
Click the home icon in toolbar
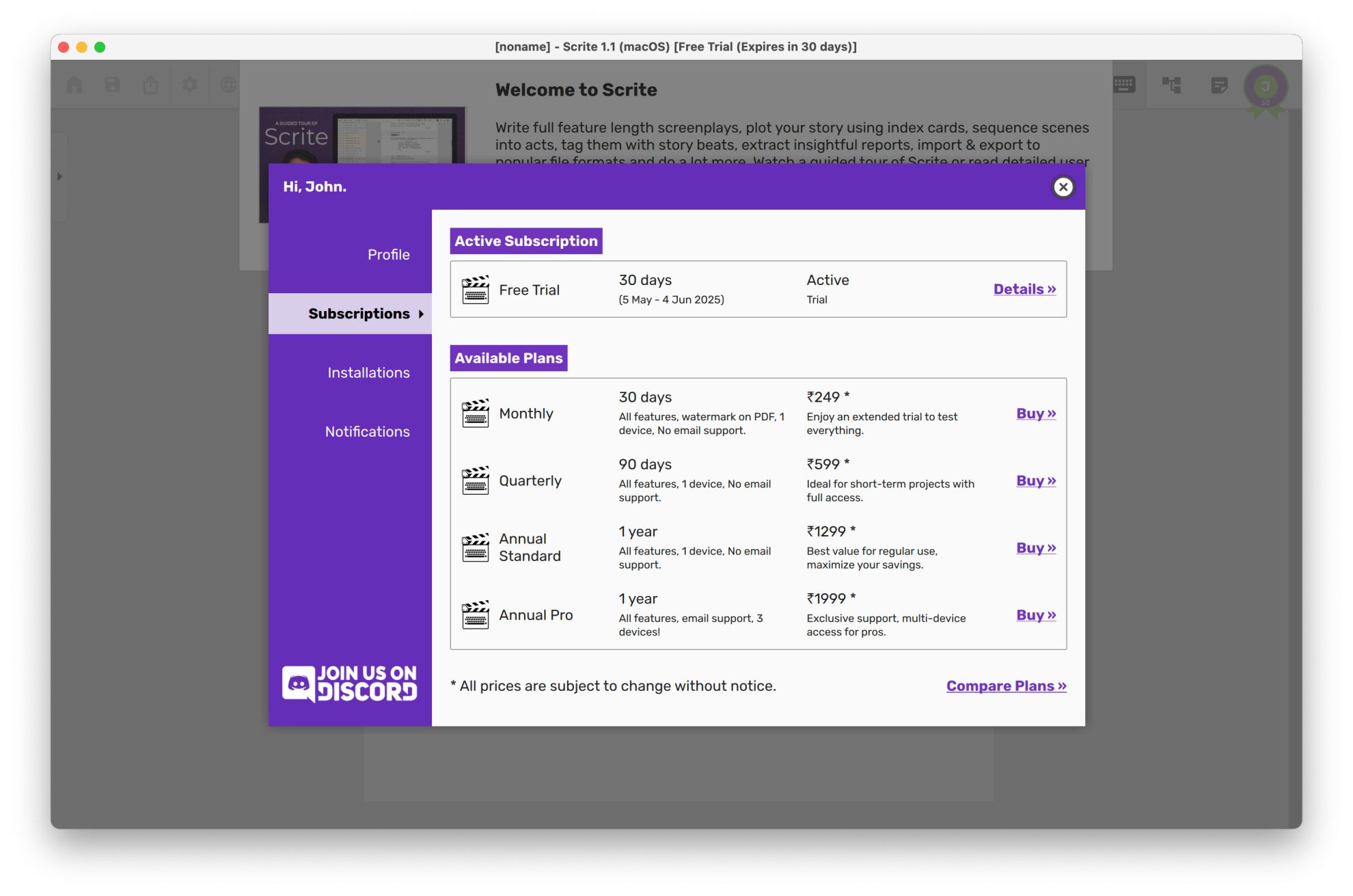point(74,85)
